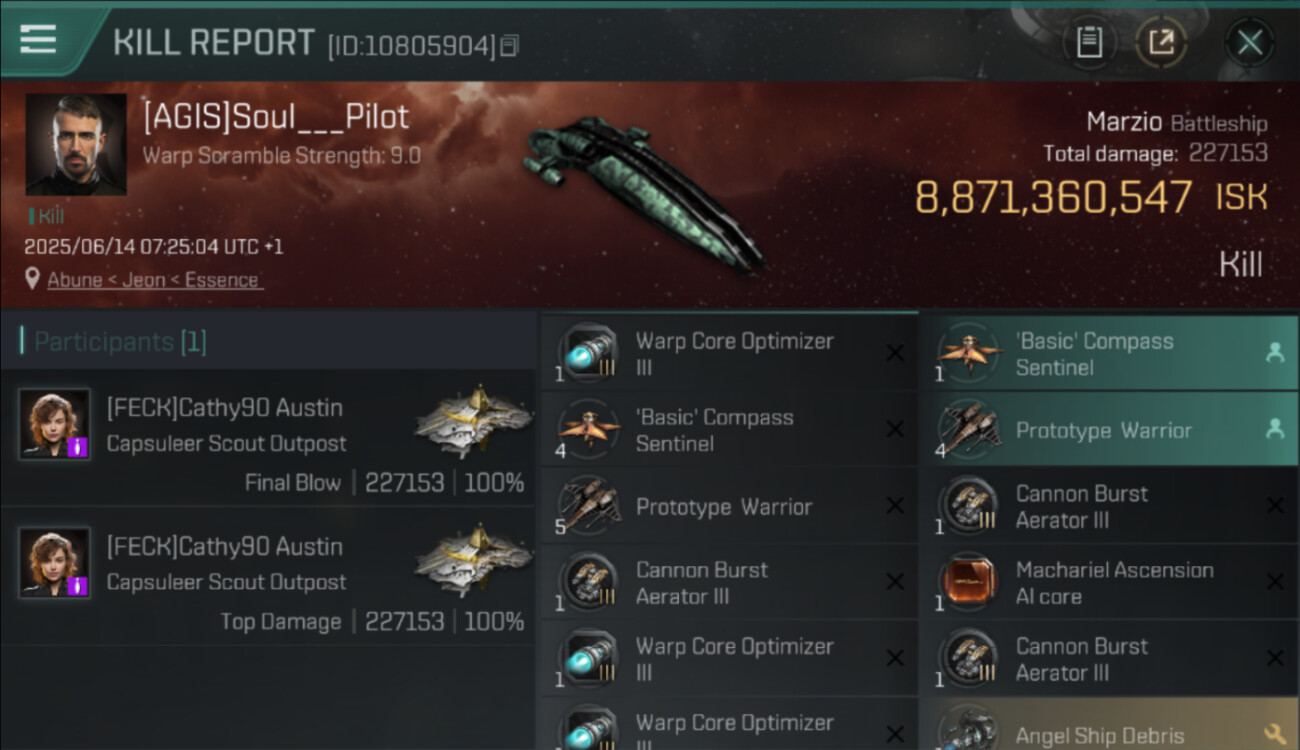Select 'Basic' Compass Sentinel with quantity 4
The image size is (1300, 750).
729,430
